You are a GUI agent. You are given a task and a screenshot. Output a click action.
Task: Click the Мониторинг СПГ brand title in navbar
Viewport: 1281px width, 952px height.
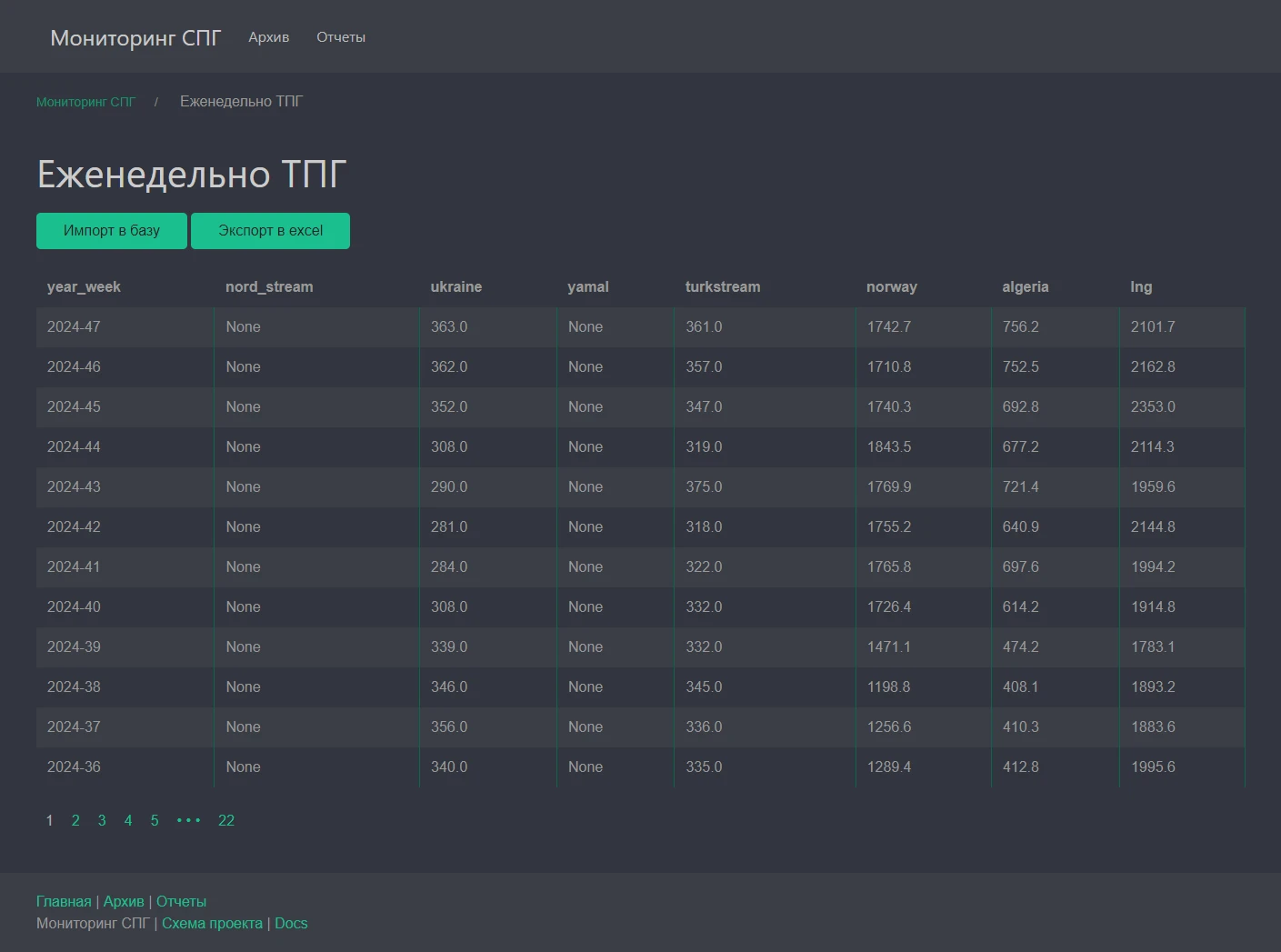point(135,37)
